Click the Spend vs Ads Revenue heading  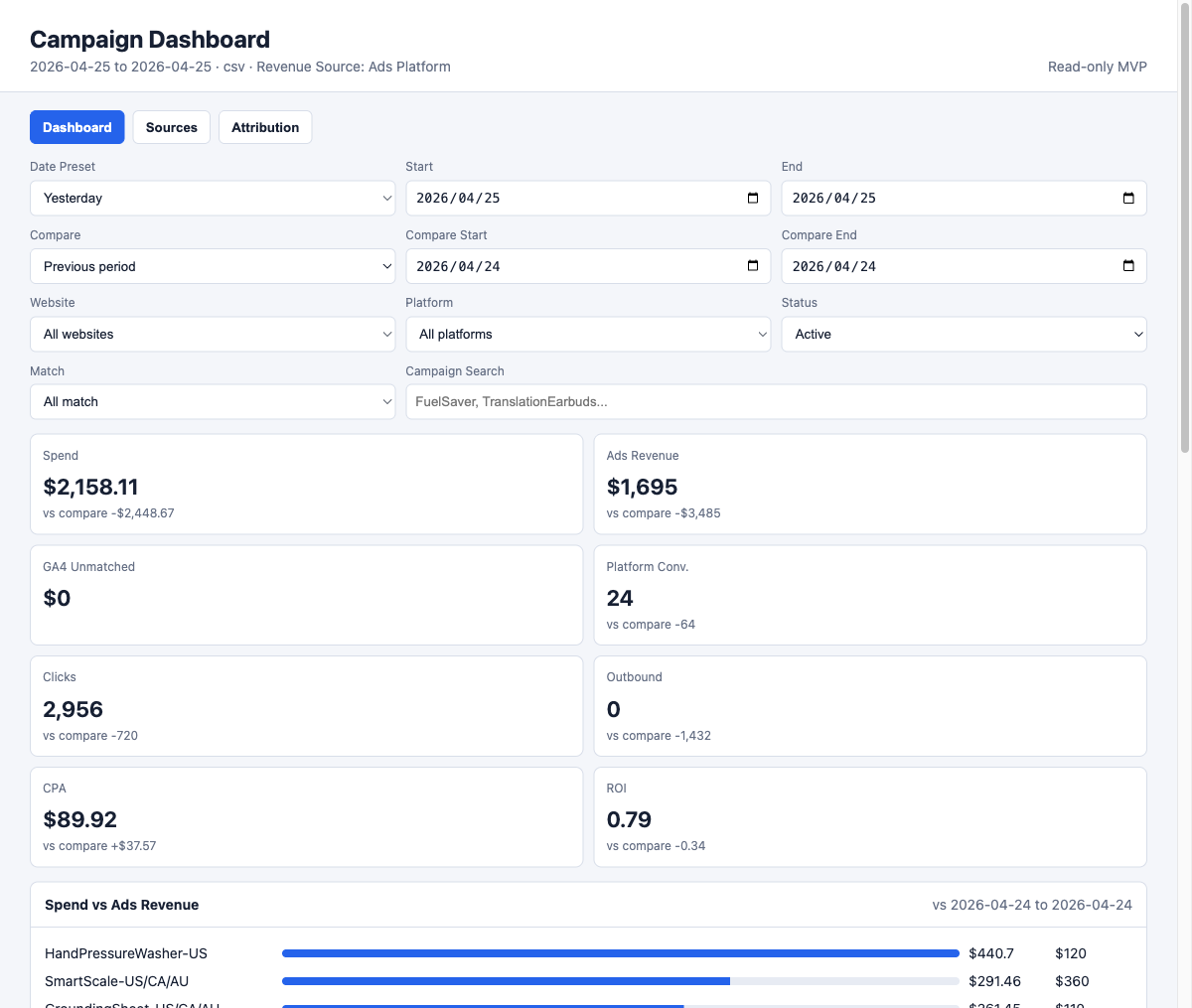pos(121,905)
